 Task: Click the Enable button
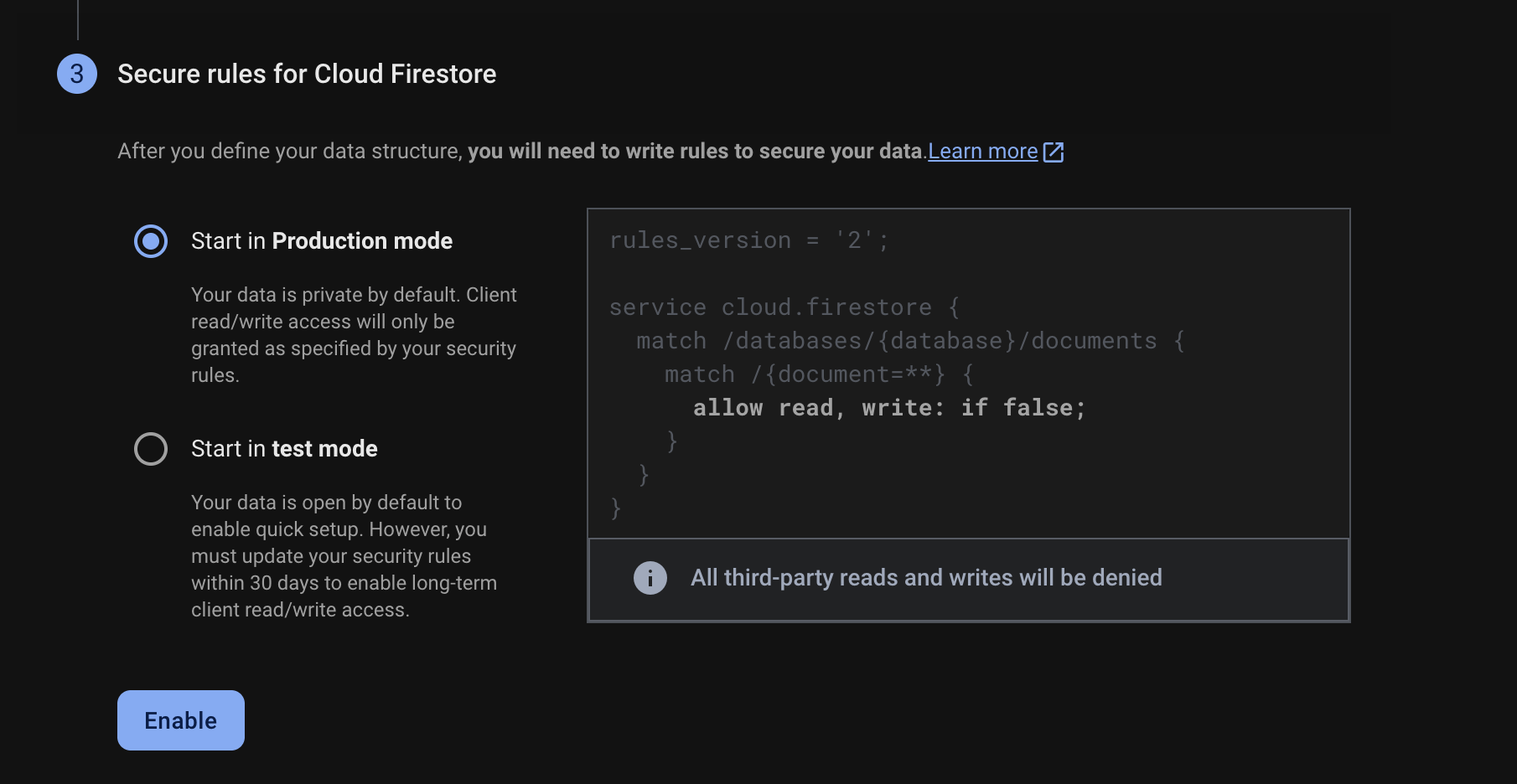point(181,720)
